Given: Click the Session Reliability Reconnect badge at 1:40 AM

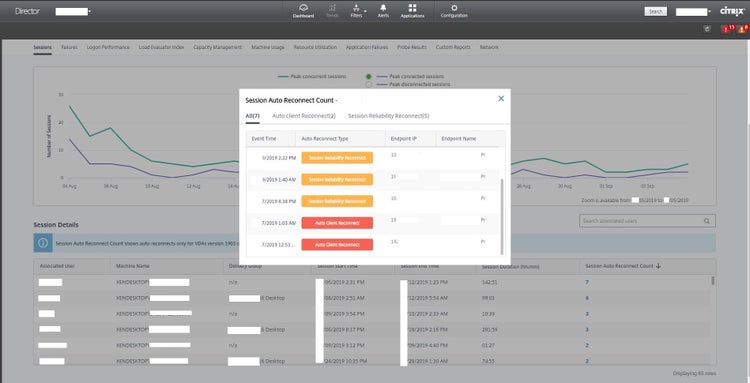Looking at the screenshot, I should point(337,180).
